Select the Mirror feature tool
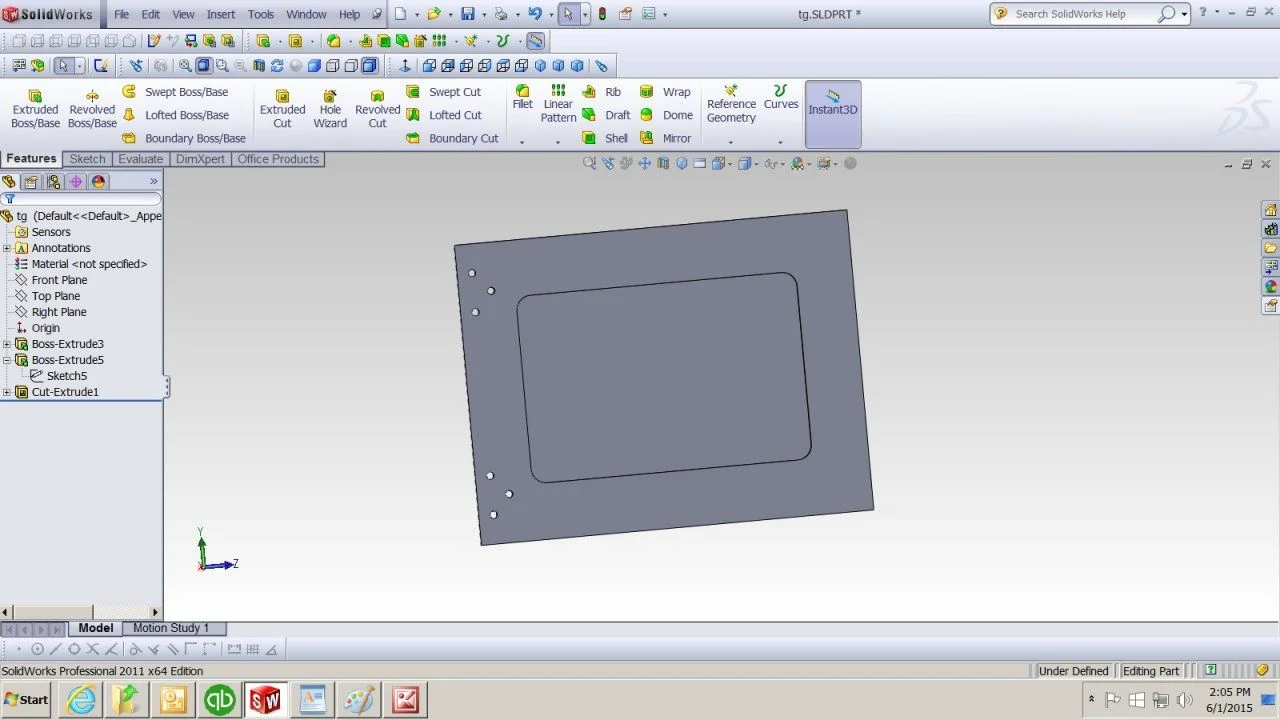The width and height of the screenshot is (1280, 720). [666, 138]
